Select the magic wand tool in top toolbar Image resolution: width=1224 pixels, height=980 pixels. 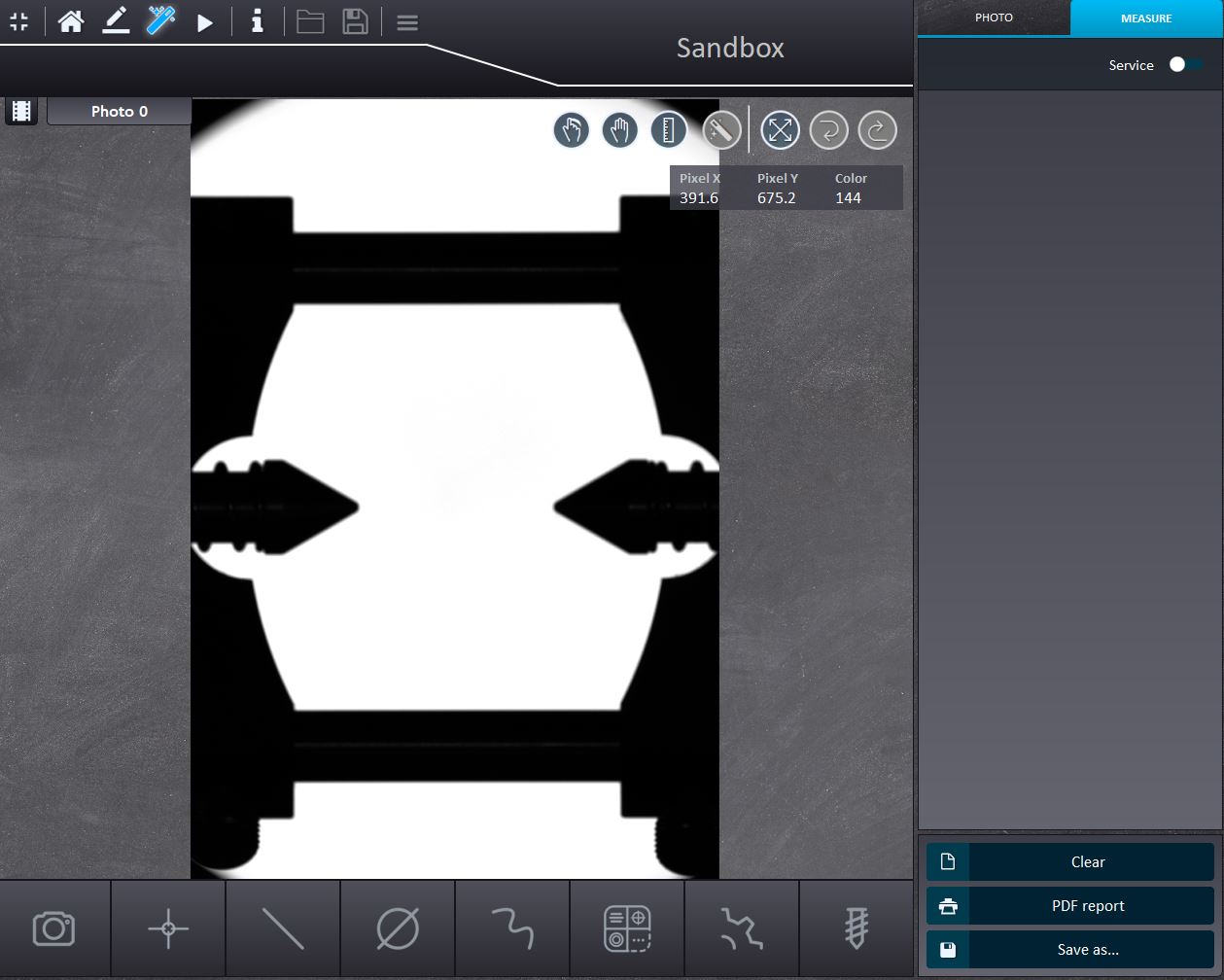(x=160, y=21)
